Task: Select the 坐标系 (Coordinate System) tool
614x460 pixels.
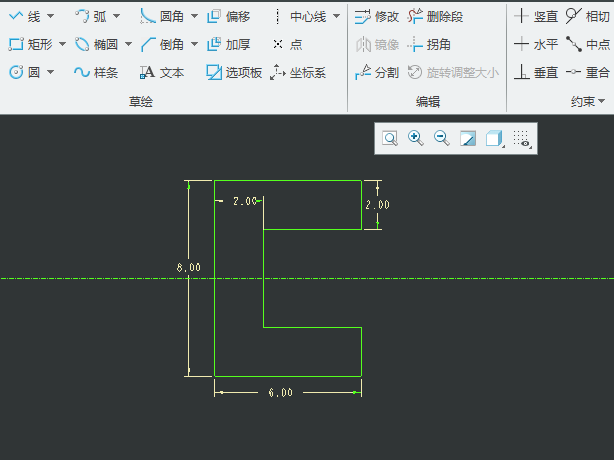Action: pyautogui.click(x=298, y=72)
